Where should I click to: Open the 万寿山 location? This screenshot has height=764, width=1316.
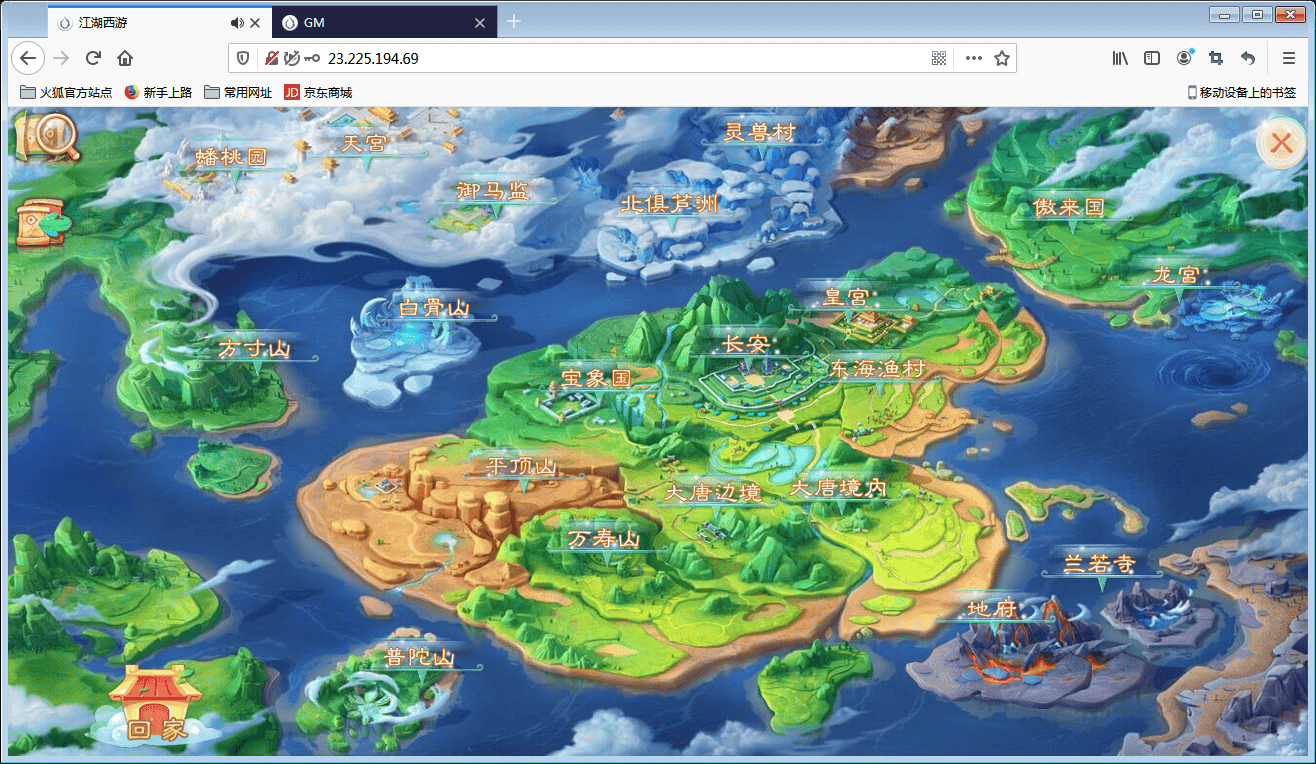(604, 539)
